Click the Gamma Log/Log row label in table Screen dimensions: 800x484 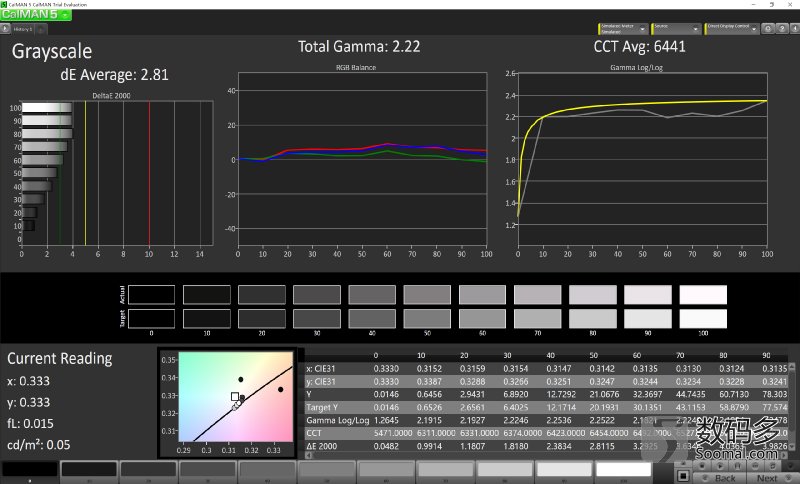(337, 420)
